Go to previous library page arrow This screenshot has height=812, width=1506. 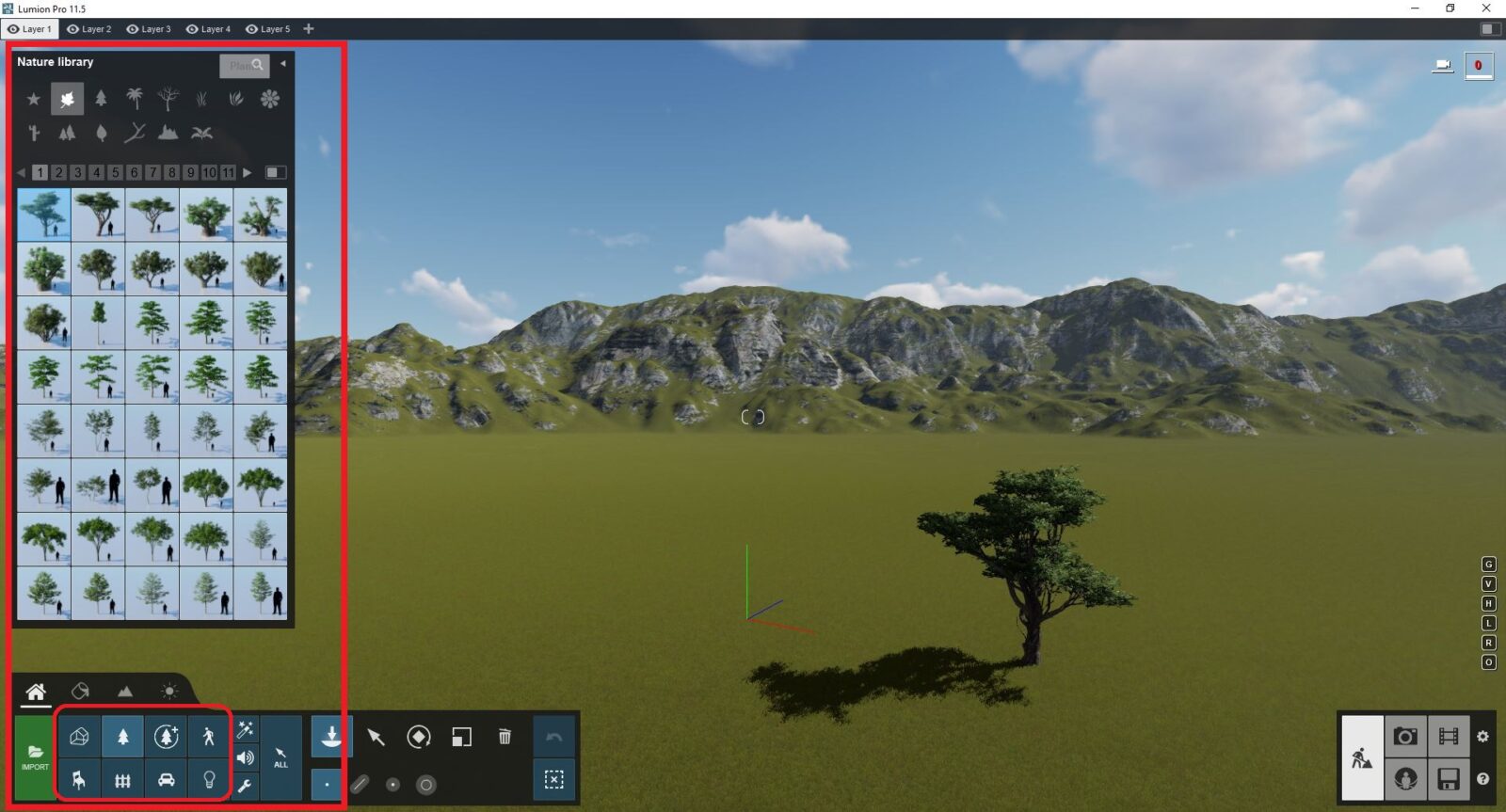coord(22,172)
